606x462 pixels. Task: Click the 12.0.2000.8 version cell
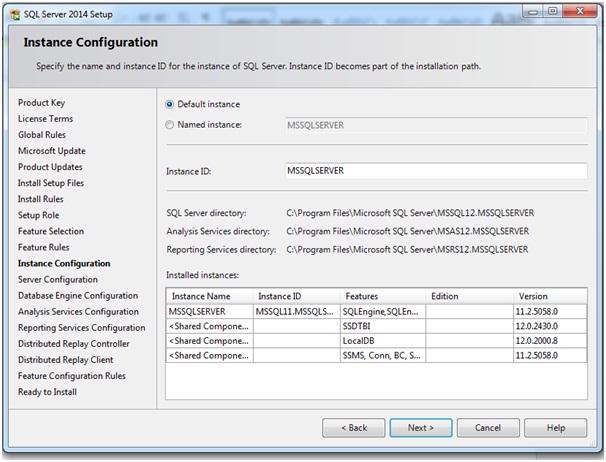pos(550,341)
